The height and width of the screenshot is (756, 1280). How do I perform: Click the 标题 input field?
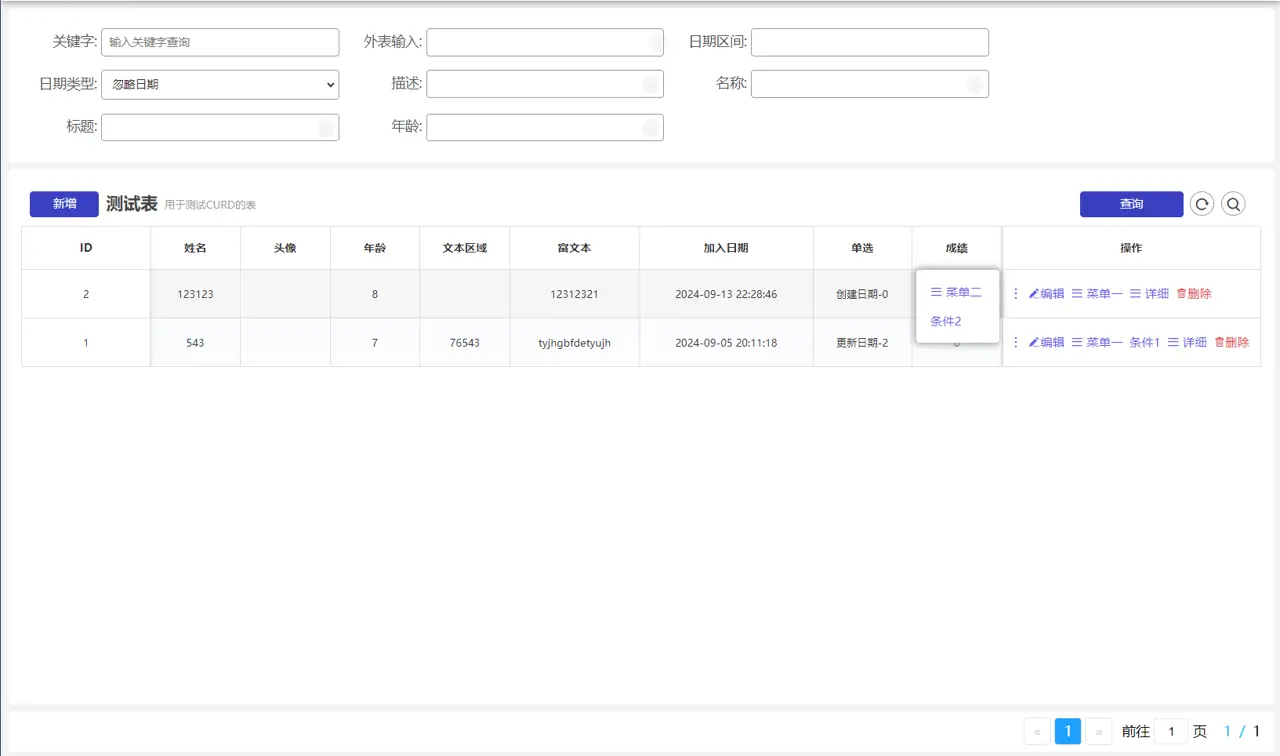(220, 127)
